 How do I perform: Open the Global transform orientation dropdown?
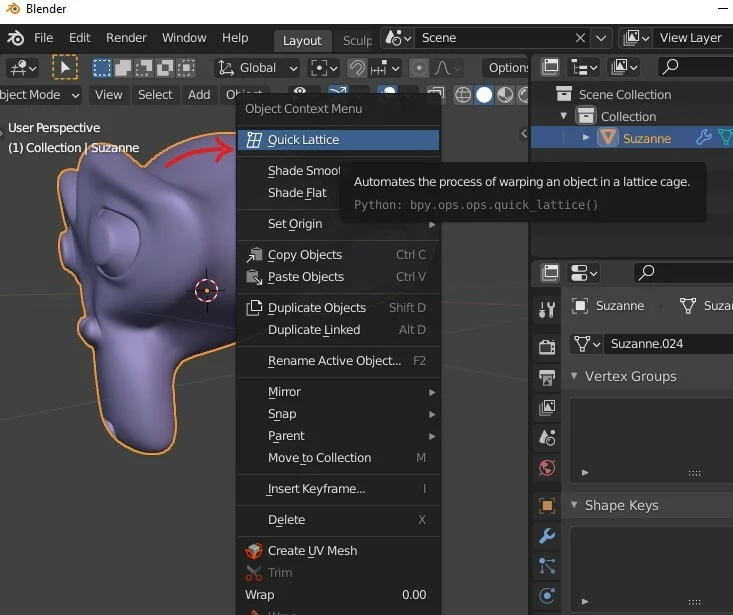pos(258,68)
